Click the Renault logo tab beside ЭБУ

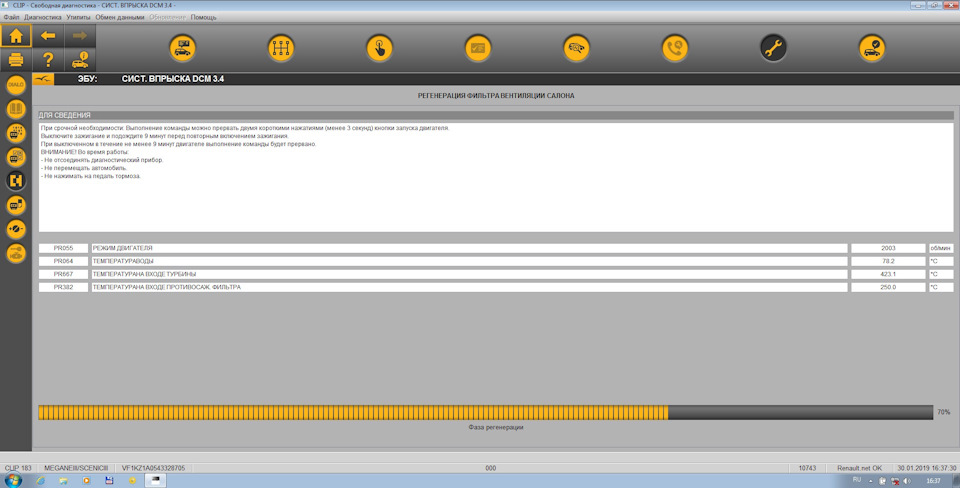pyautogui.click(x=43, y=79)
